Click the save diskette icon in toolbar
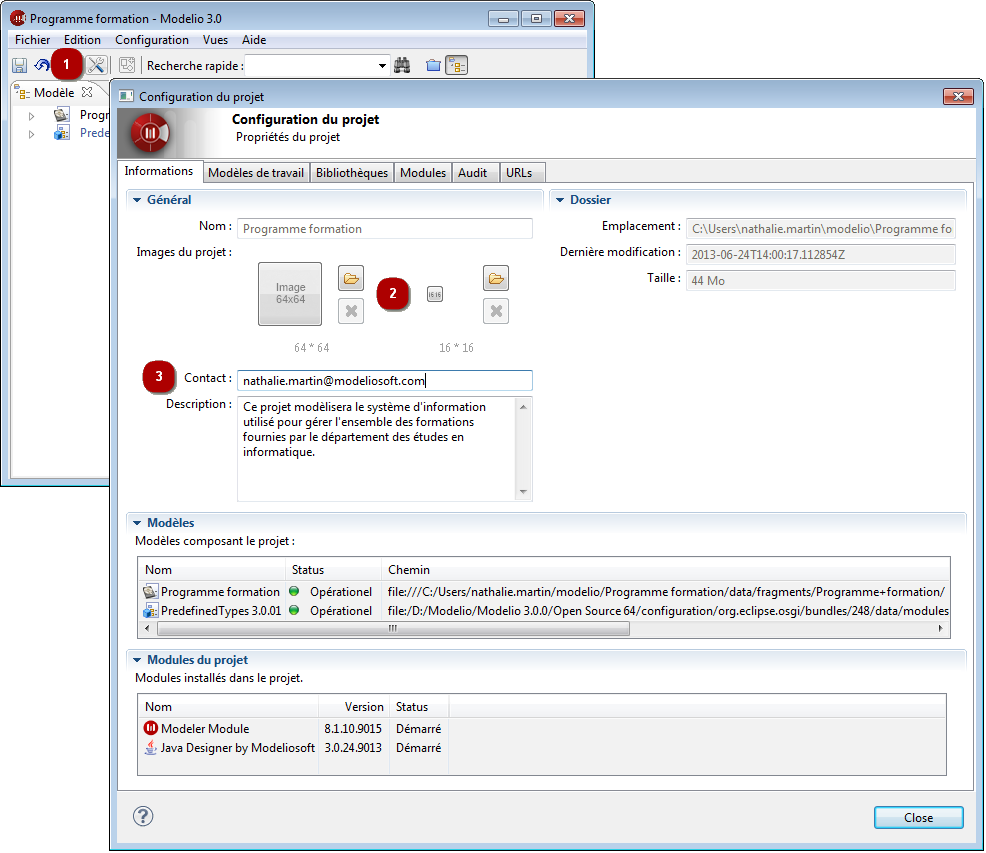The image size is (986, 853). (19, 65)
